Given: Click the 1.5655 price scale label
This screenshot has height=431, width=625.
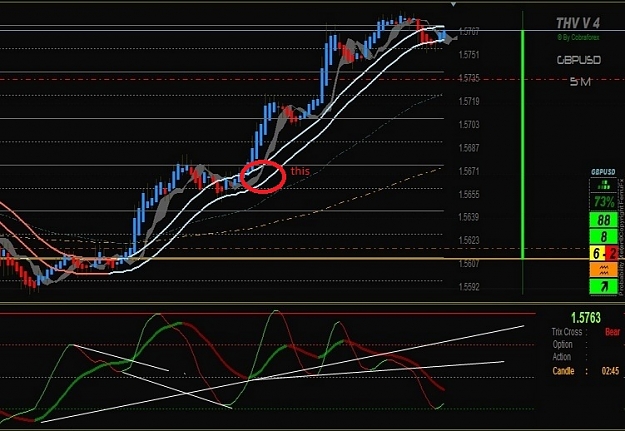Looking at the screenshot, I should [469, 194].
